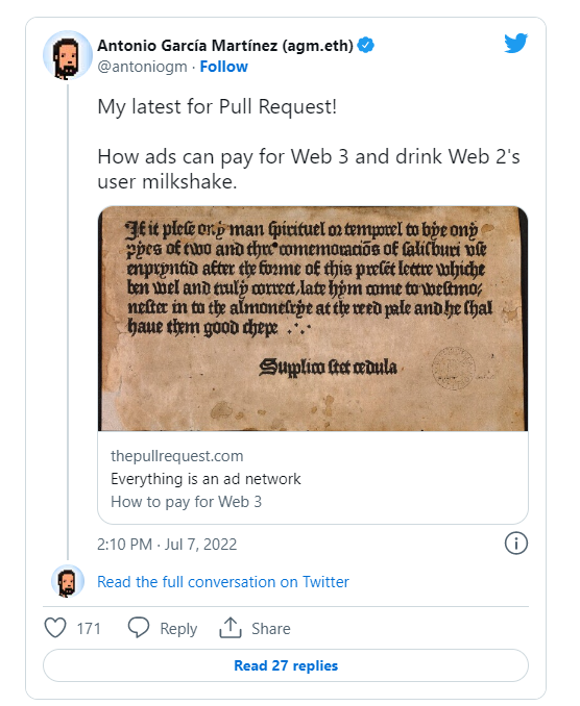Click the @antoniogm handle
580x706 pixels.
[x=142, y=67]
